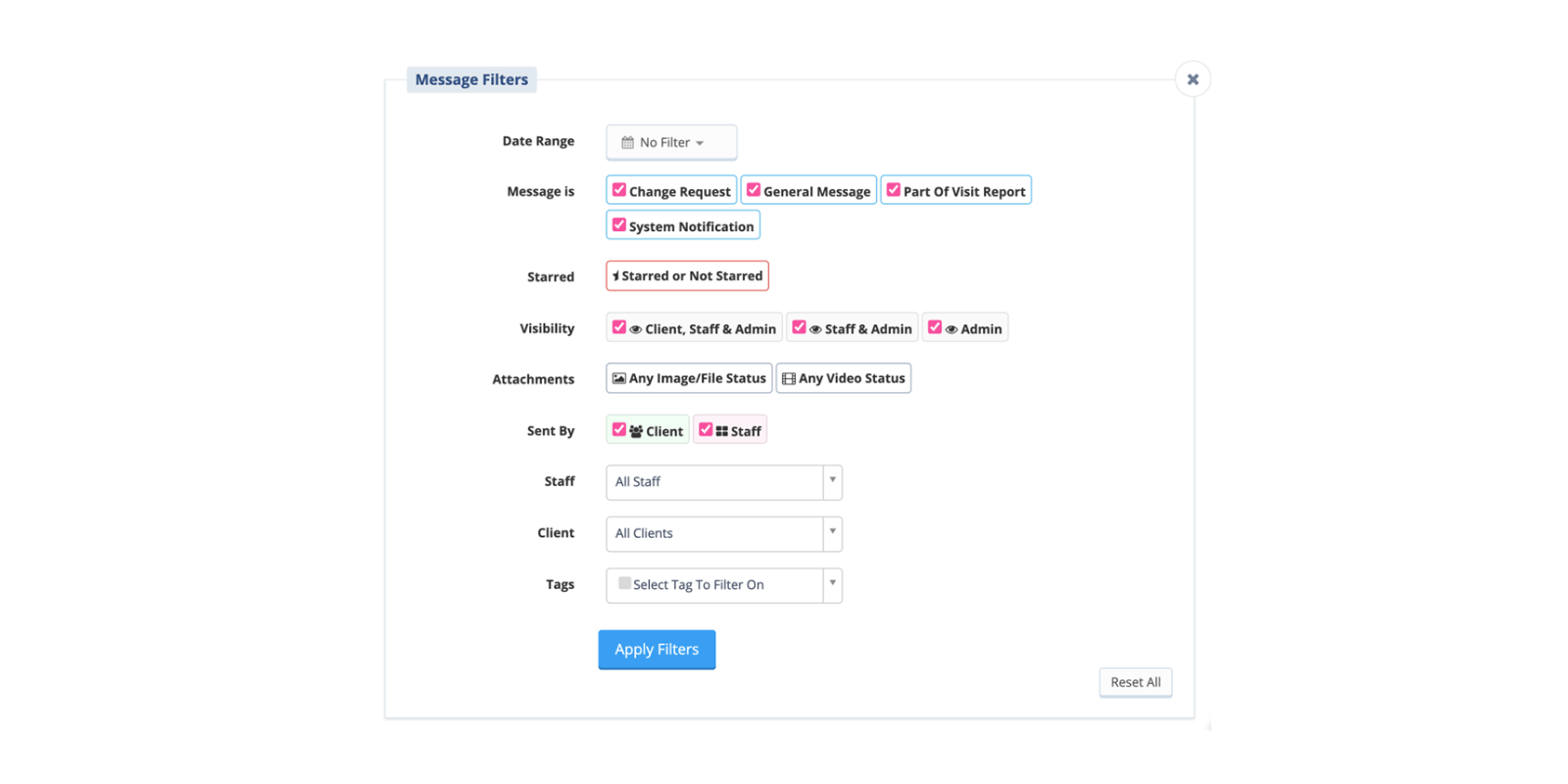Viewport: 1568px width, 784px height.
Task: Open the Select Tag To Filter On dropdown
Action: coord(724,585)
